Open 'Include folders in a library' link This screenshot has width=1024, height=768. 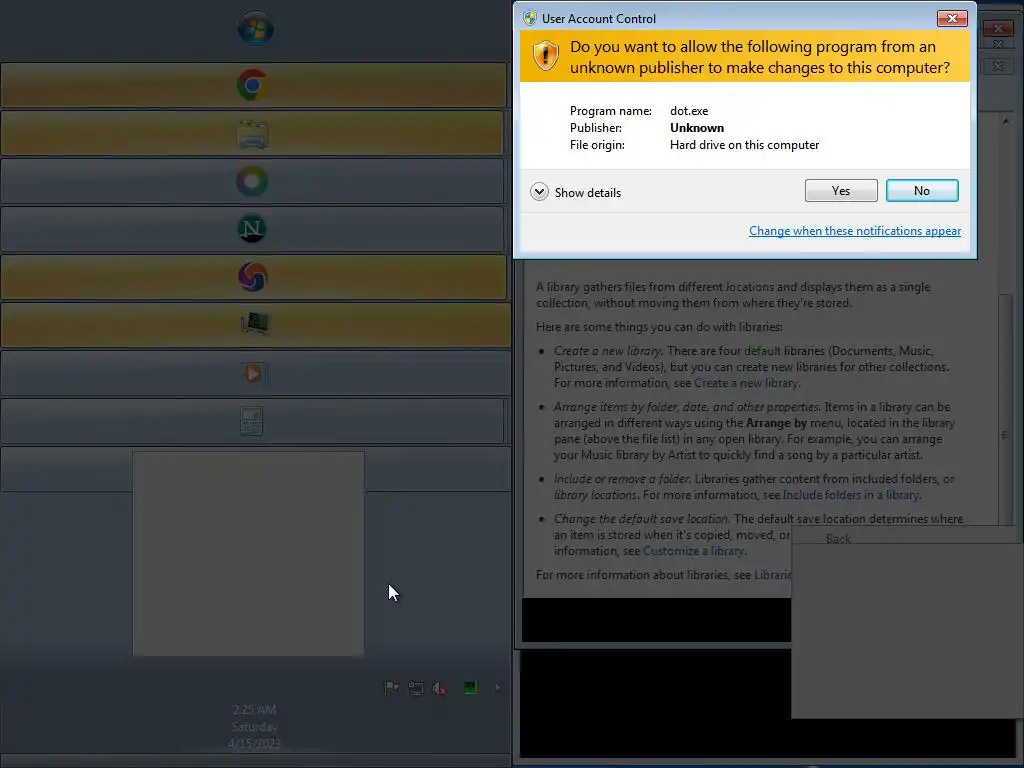click(851, 494)
